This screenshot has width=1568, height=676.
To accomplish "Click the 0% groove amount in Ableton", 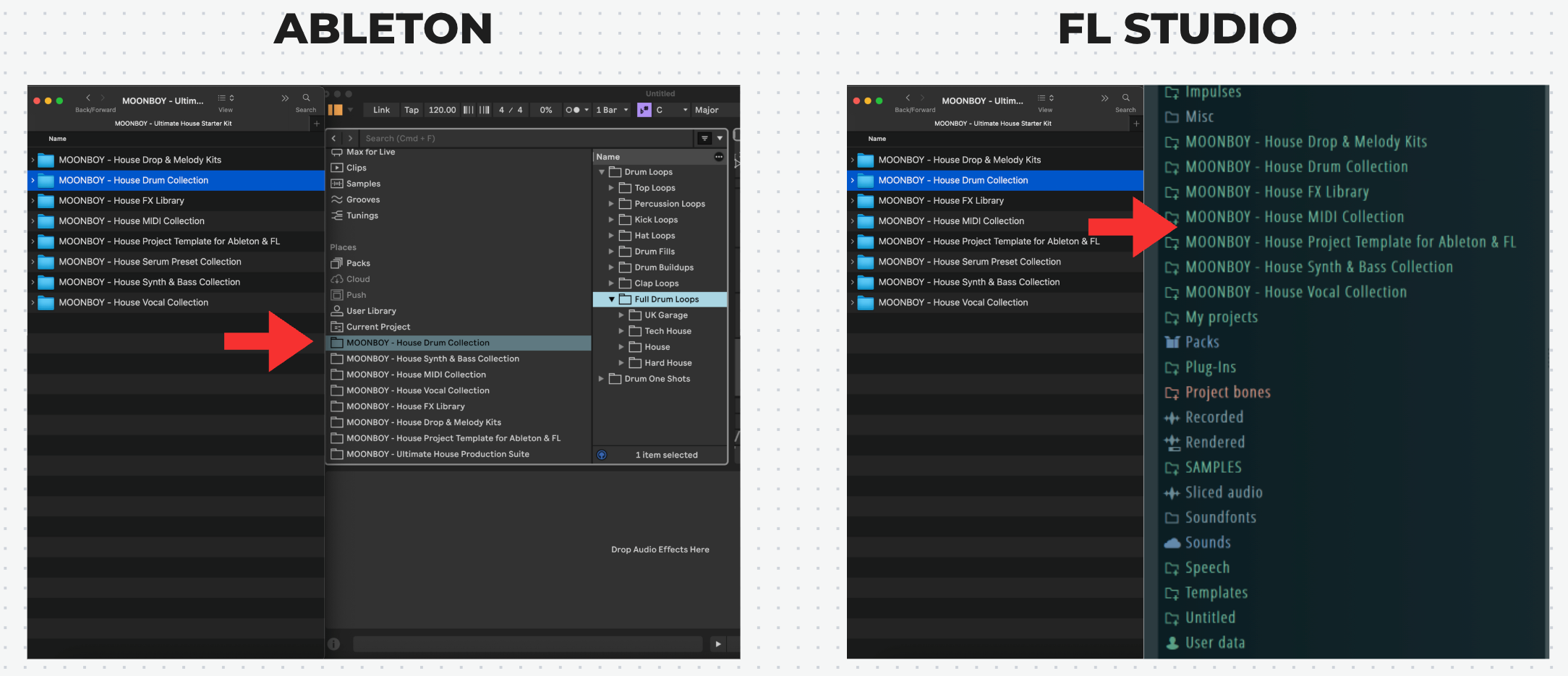I will tap(546, 110).
